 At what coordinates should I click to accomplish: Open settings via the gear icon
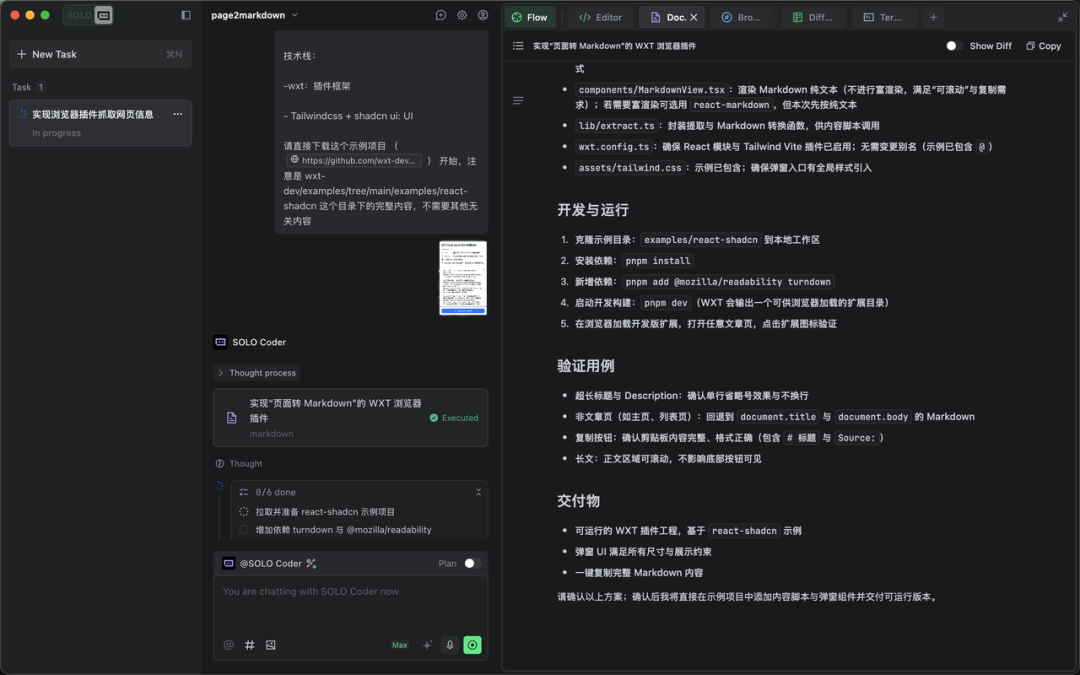(461, 15)
